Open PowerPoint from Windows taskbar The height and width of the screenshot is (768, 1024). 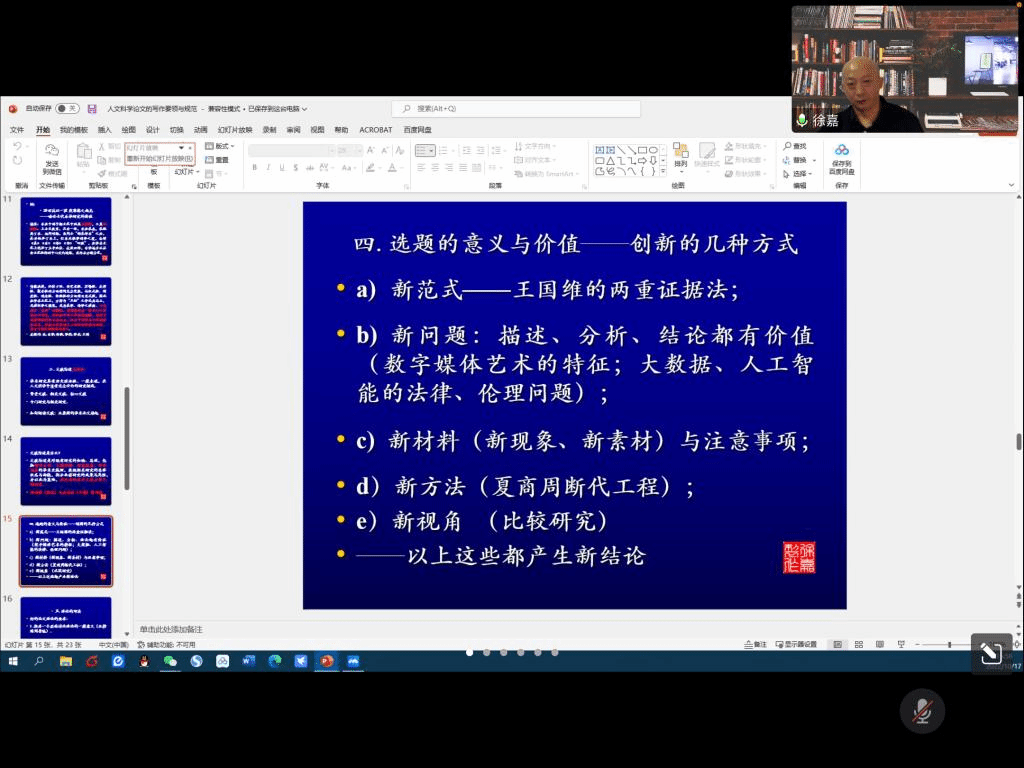pyautogui.click(x=326, y=661)
